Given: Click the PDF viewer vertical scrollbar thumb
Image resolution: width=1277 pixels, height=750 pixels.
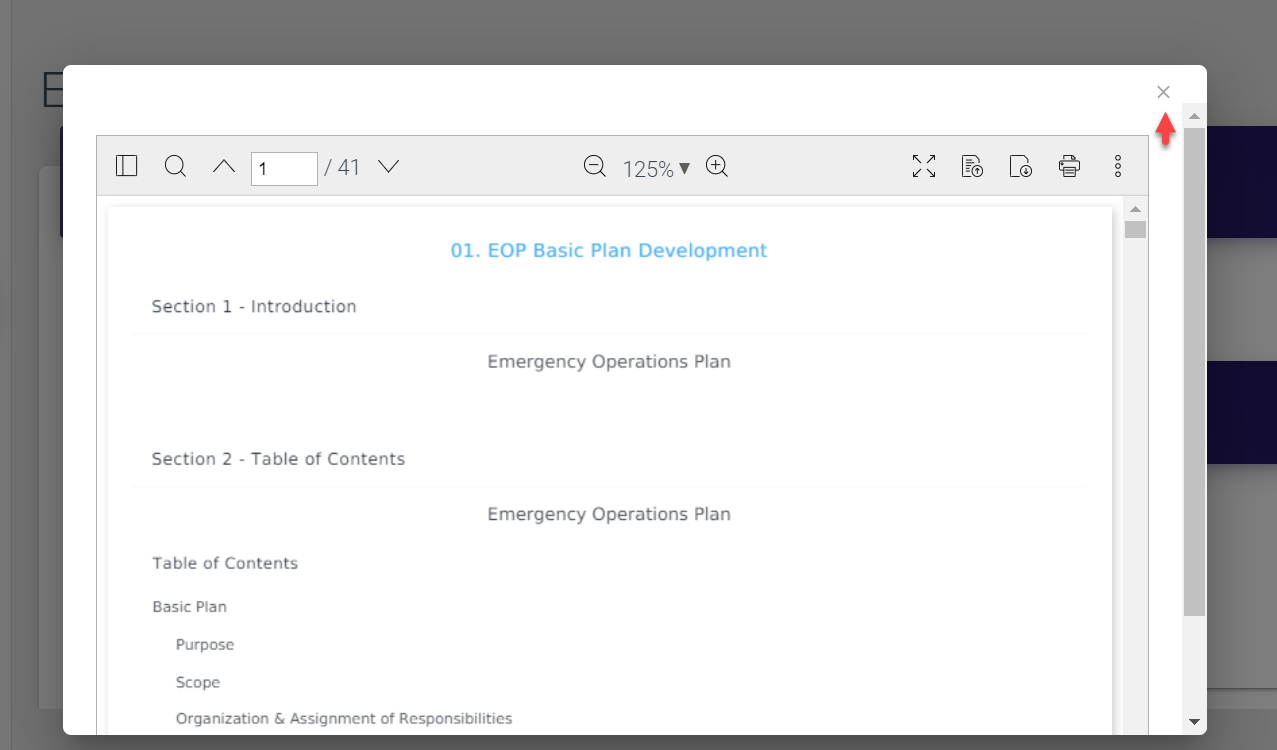Looking at the screenshot, I should [x=1135, y=230].
